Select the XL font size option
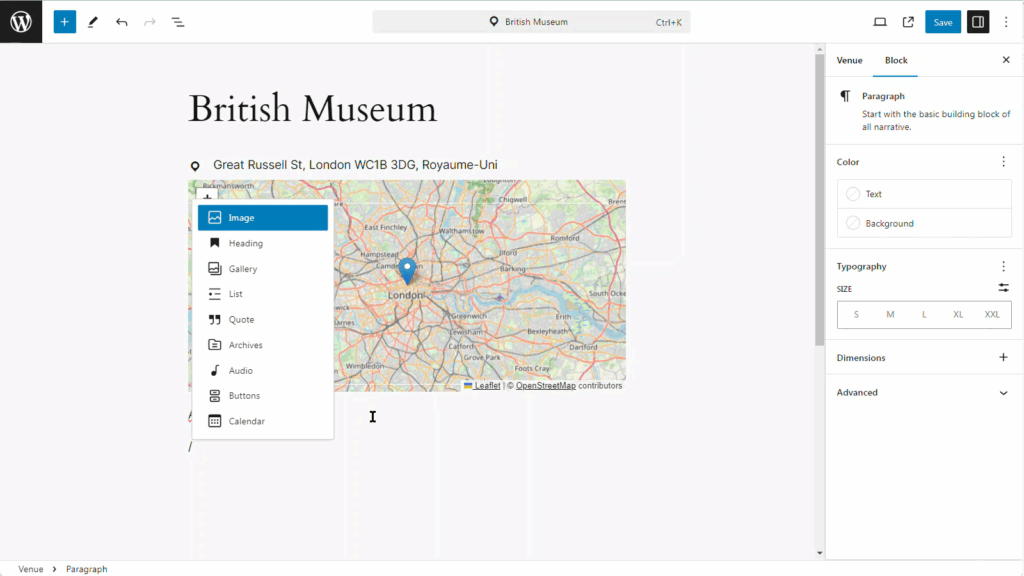 (958, 315)
